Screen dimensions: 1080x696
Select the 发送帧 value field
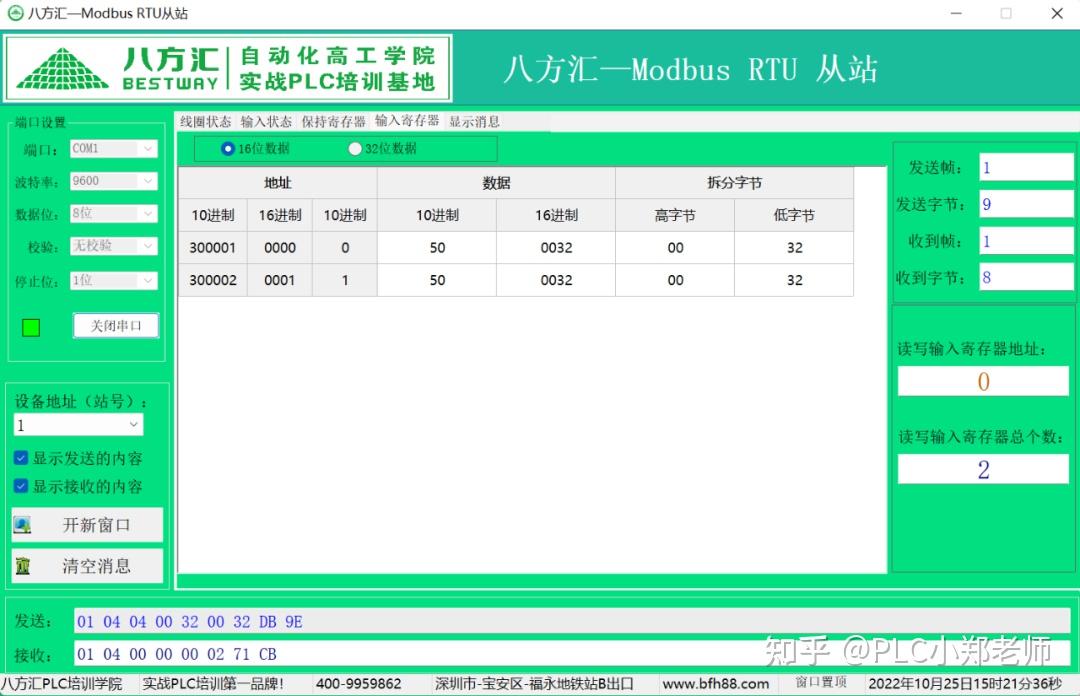tap(1026, 167)
